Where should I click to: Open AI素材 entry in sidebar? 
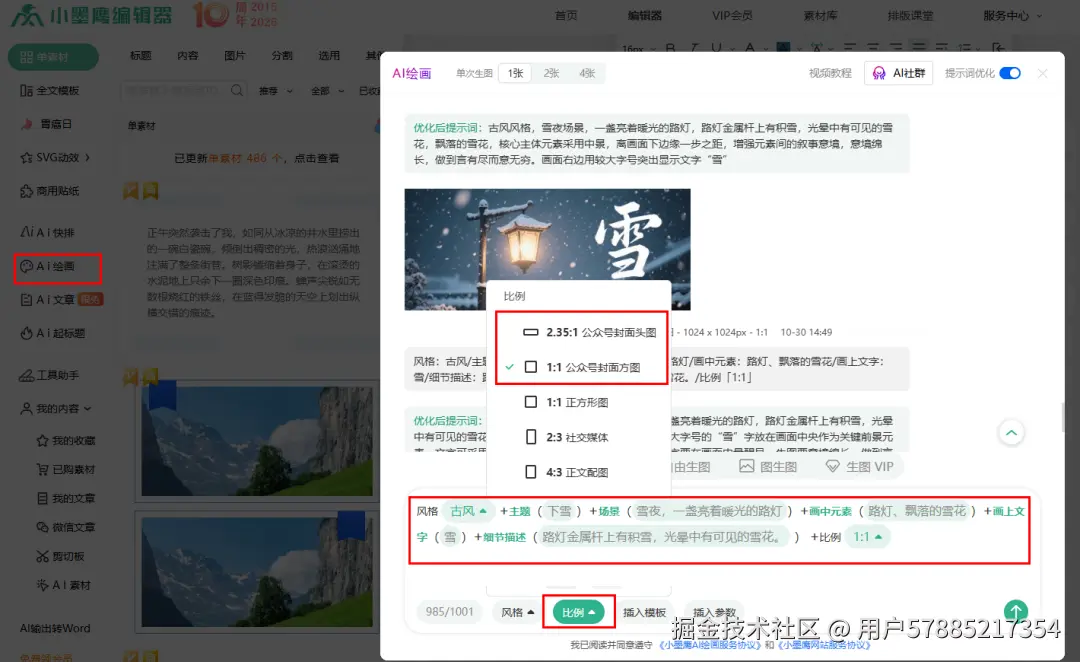point(63,585)
